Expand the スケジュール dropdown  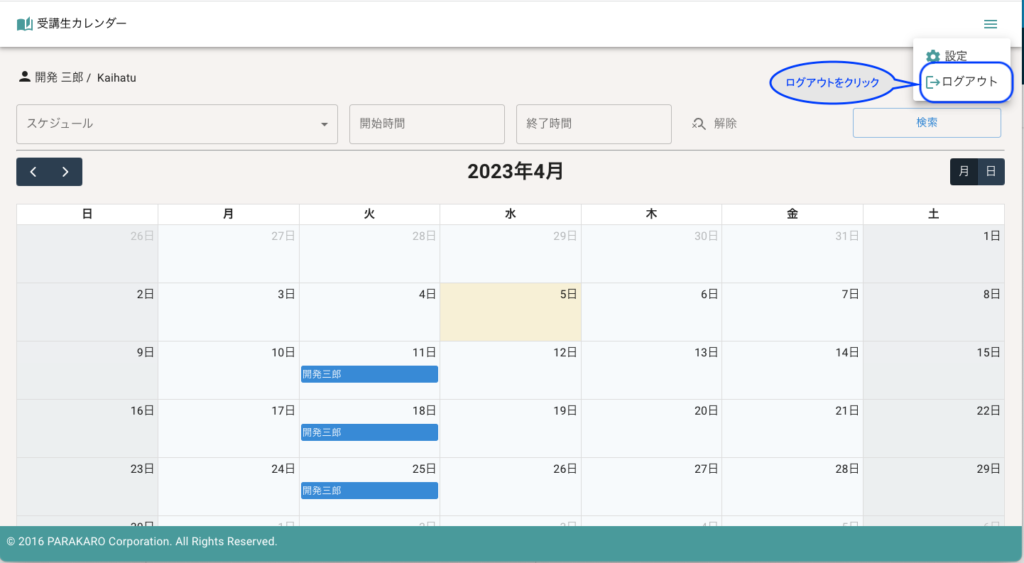click(x=177, y=124)
